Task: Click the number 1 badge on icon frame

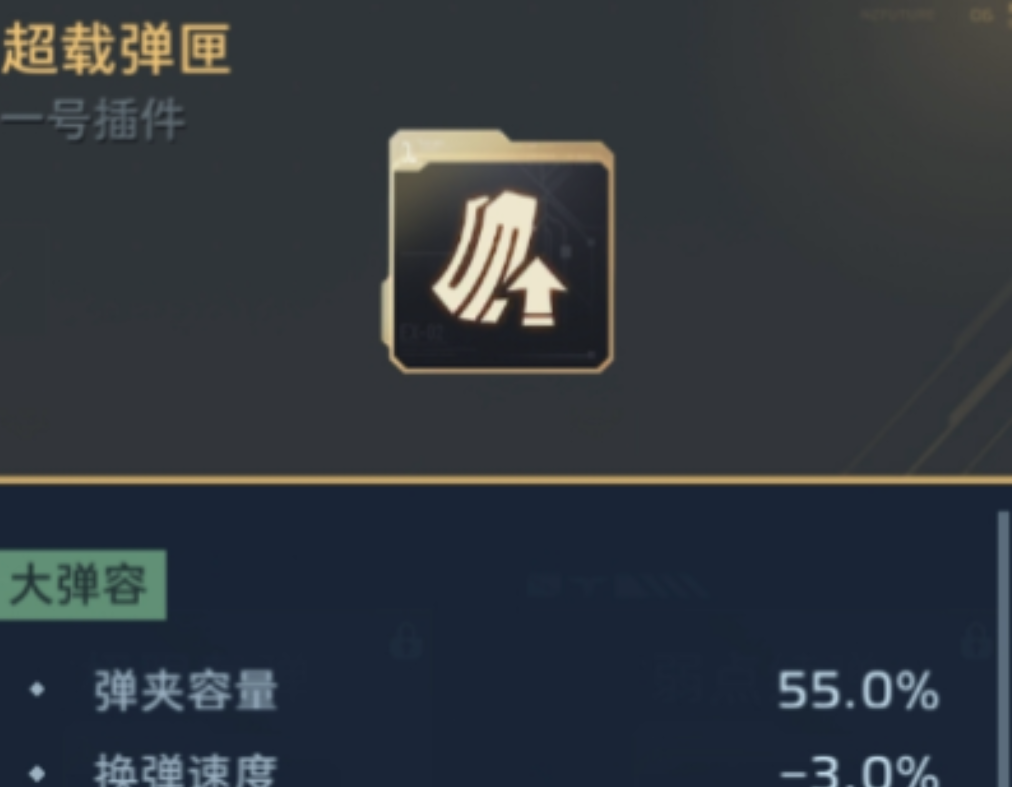Action: point(407,151)
